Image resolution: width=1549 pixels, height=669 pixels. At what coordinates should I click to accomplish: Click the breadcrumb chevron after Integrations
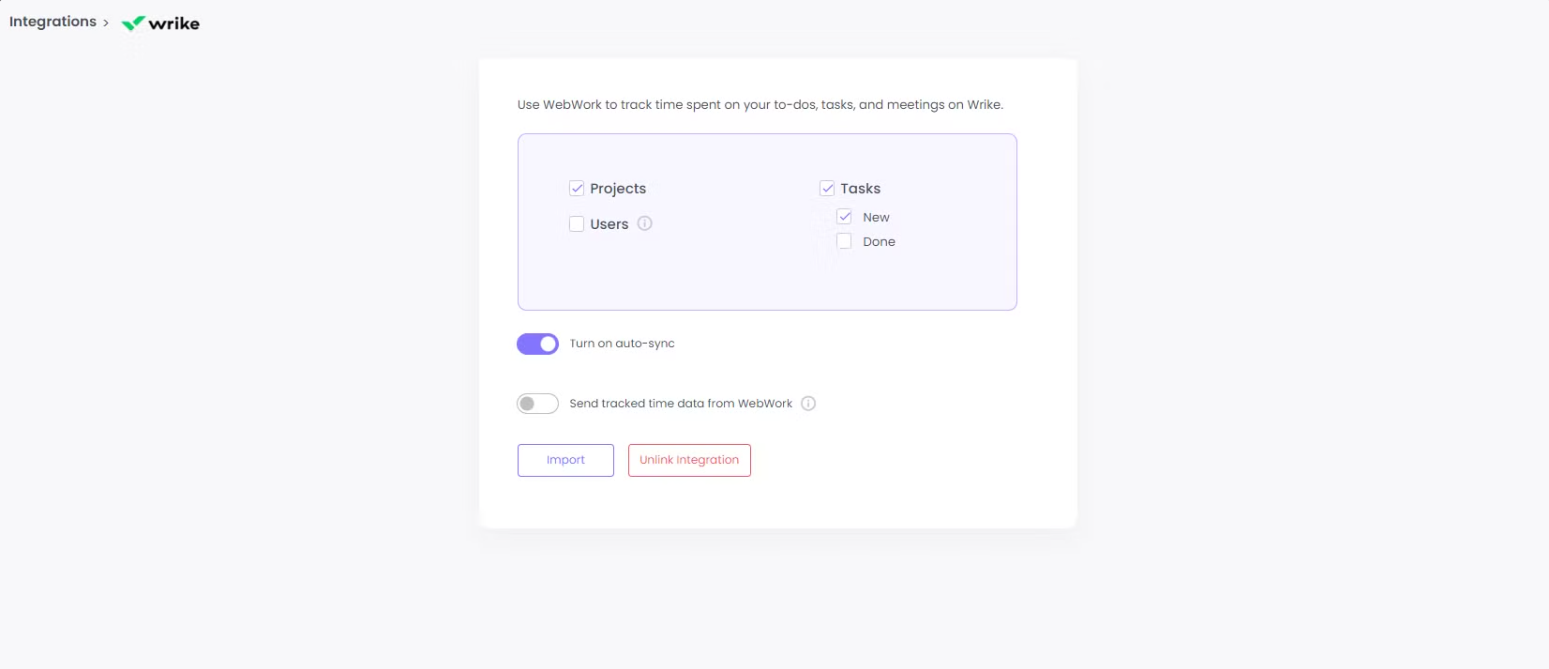[x=105, y=22]
